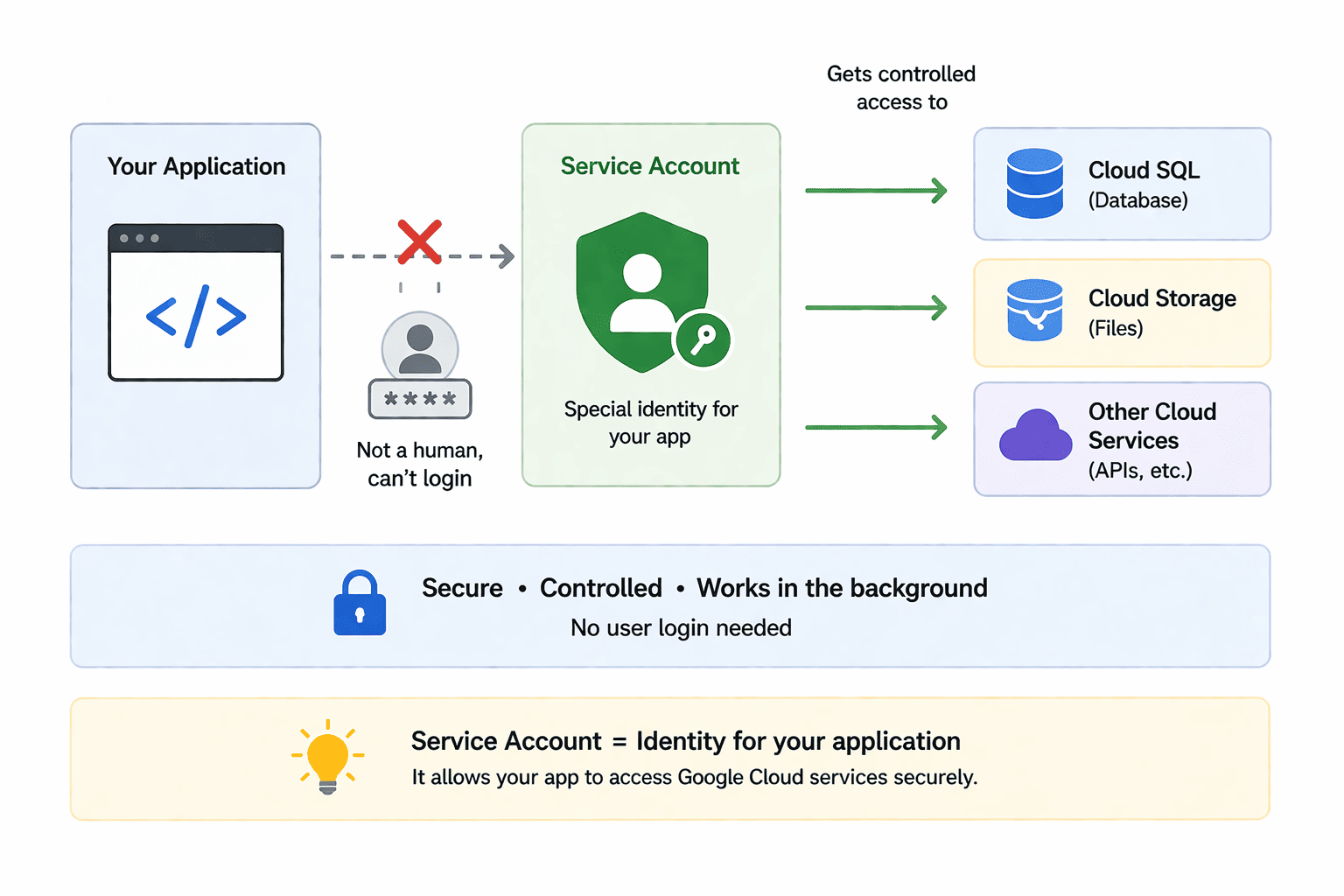1344x896 pixels.
Task: Click the red X mark
Action: 419,241
